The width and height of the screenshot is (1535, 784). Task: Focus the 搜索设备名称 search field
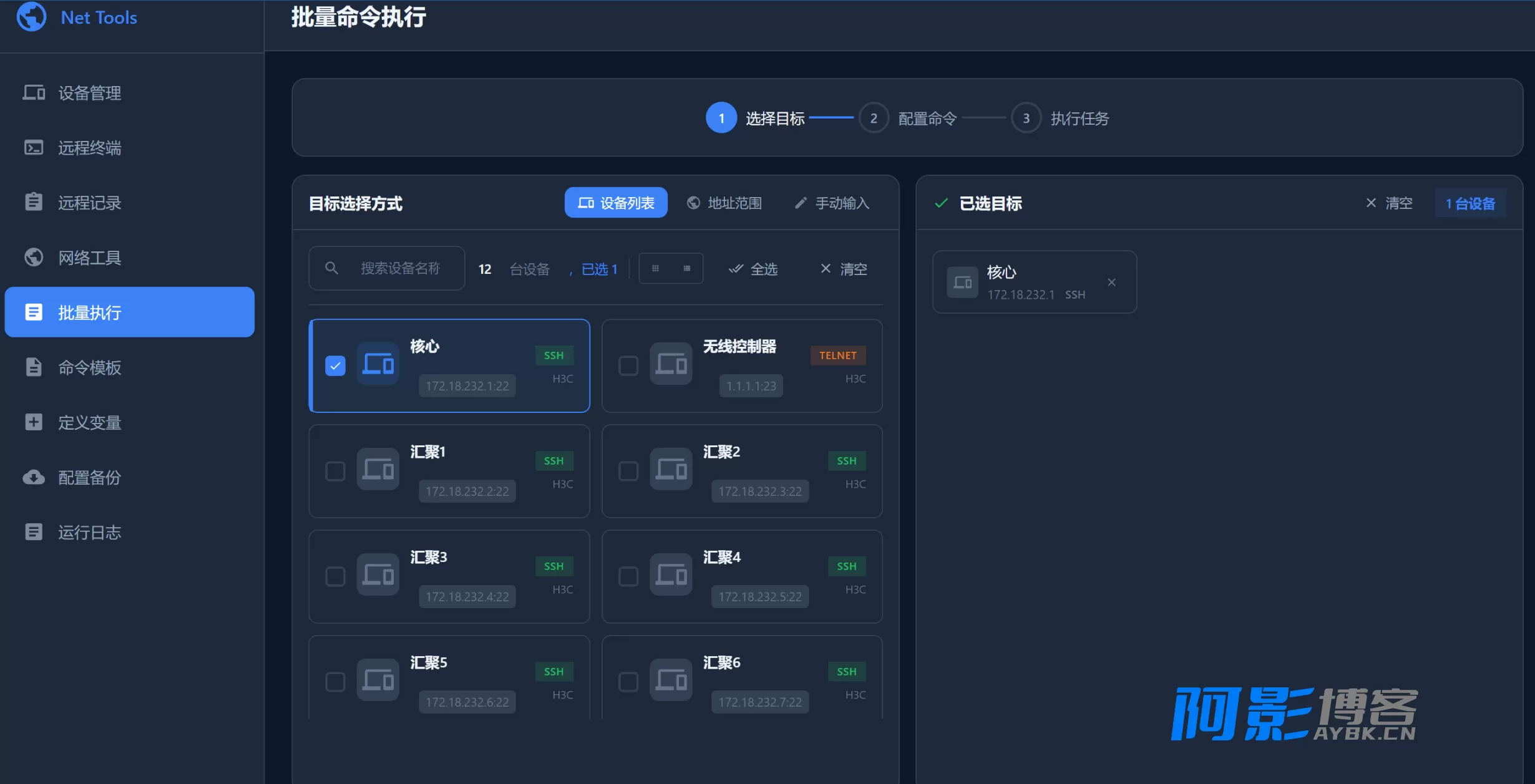(387, 268)
